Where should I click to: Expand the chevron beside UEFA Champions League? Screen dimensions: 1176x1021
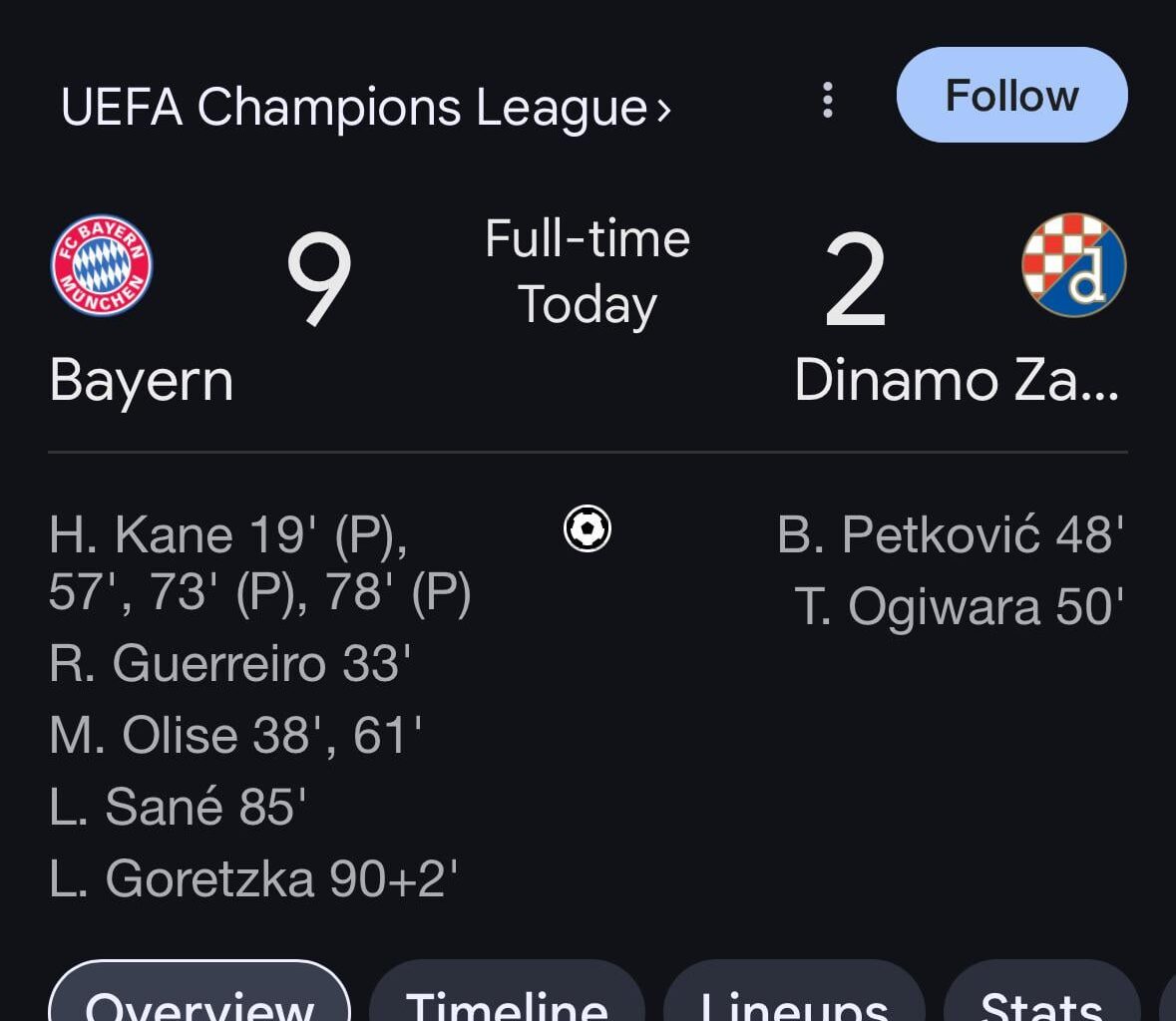point(664,110)
